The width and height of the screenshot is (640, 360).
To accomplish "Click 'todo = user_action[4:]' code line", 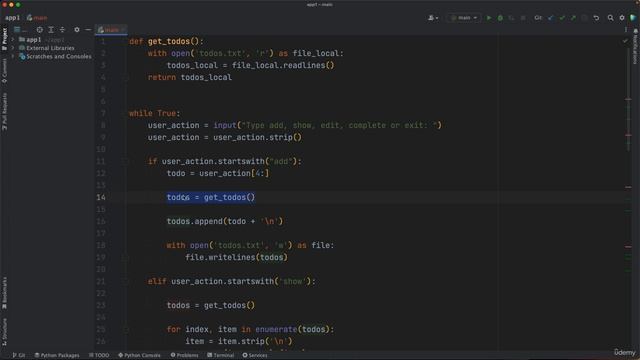I will coord(218,173).
